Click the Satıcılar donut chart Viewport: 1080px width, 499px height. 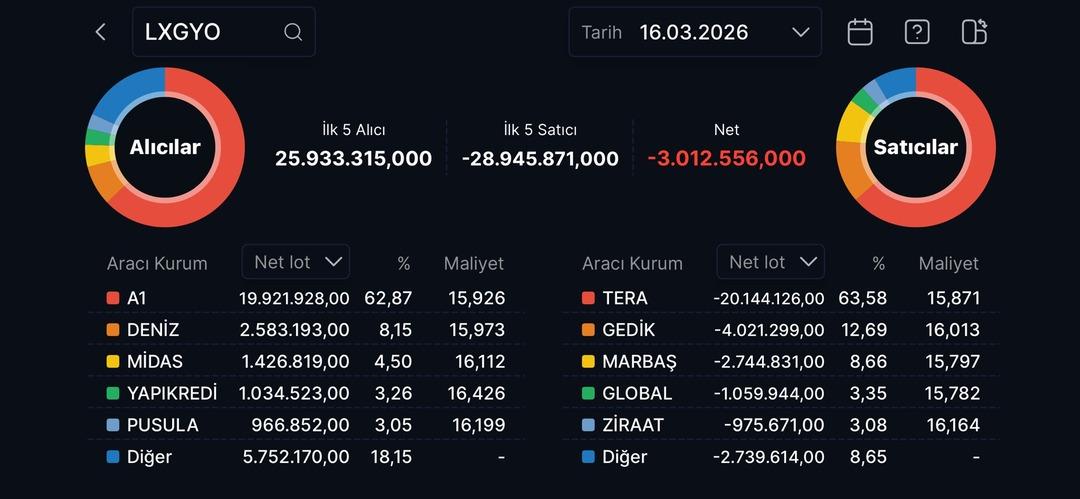[915, 147]
